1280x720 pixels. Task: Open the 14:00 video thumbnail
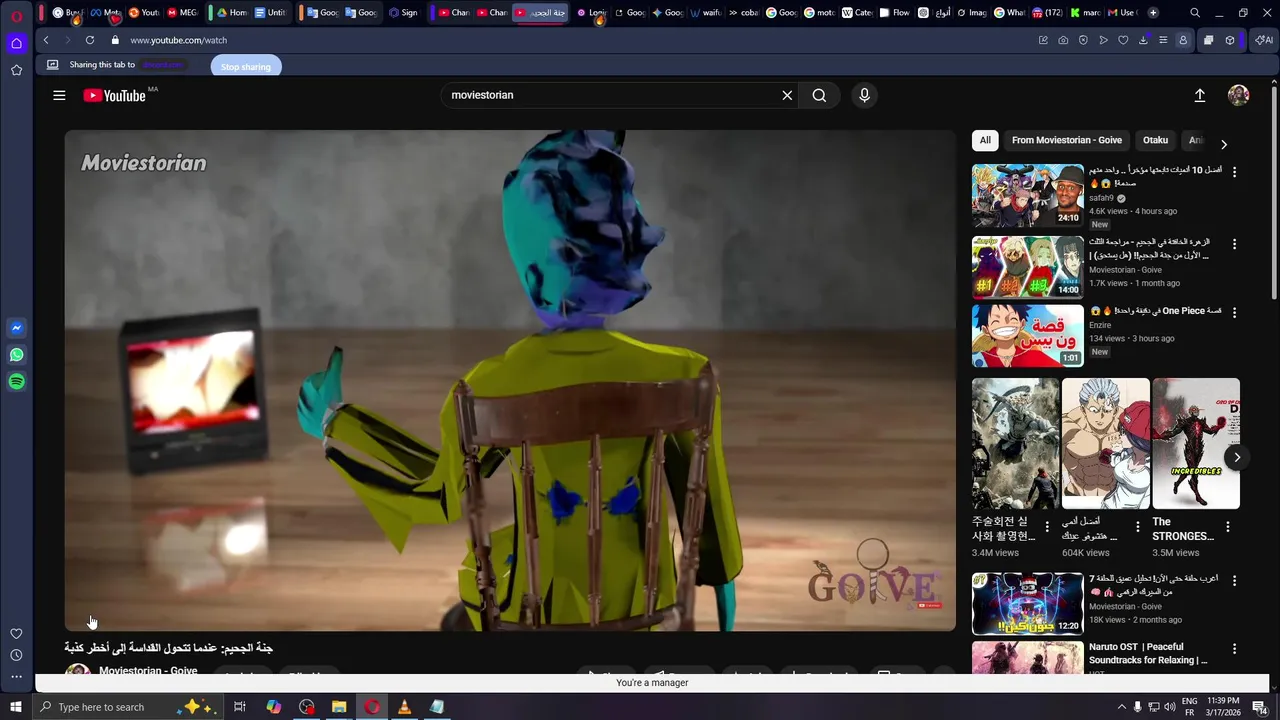pyautogui.click(x=1027, y=267)
